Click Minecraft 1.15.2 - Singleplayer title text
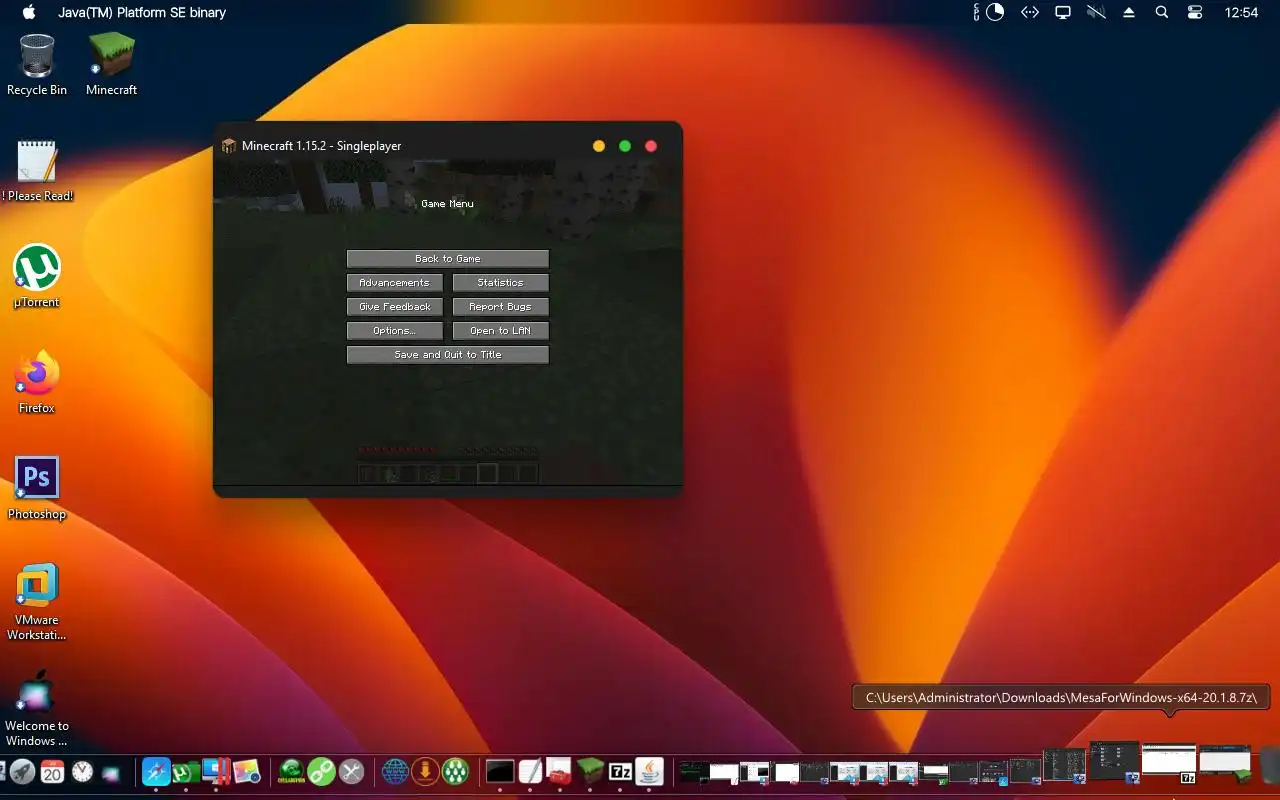 [x=321, y=146]
